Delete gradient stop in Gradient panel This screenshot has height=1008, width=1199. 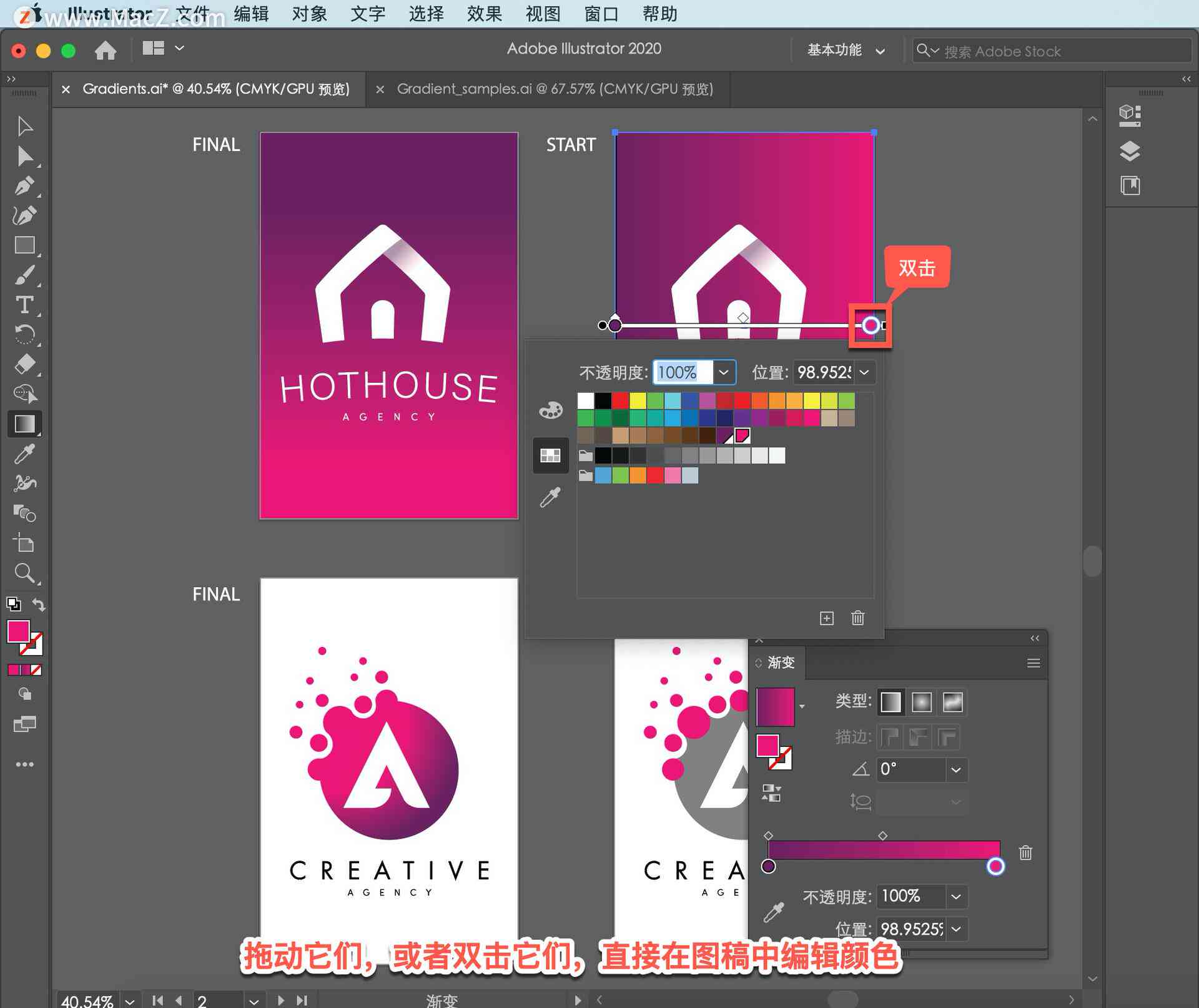click(x=1025, y=852)
